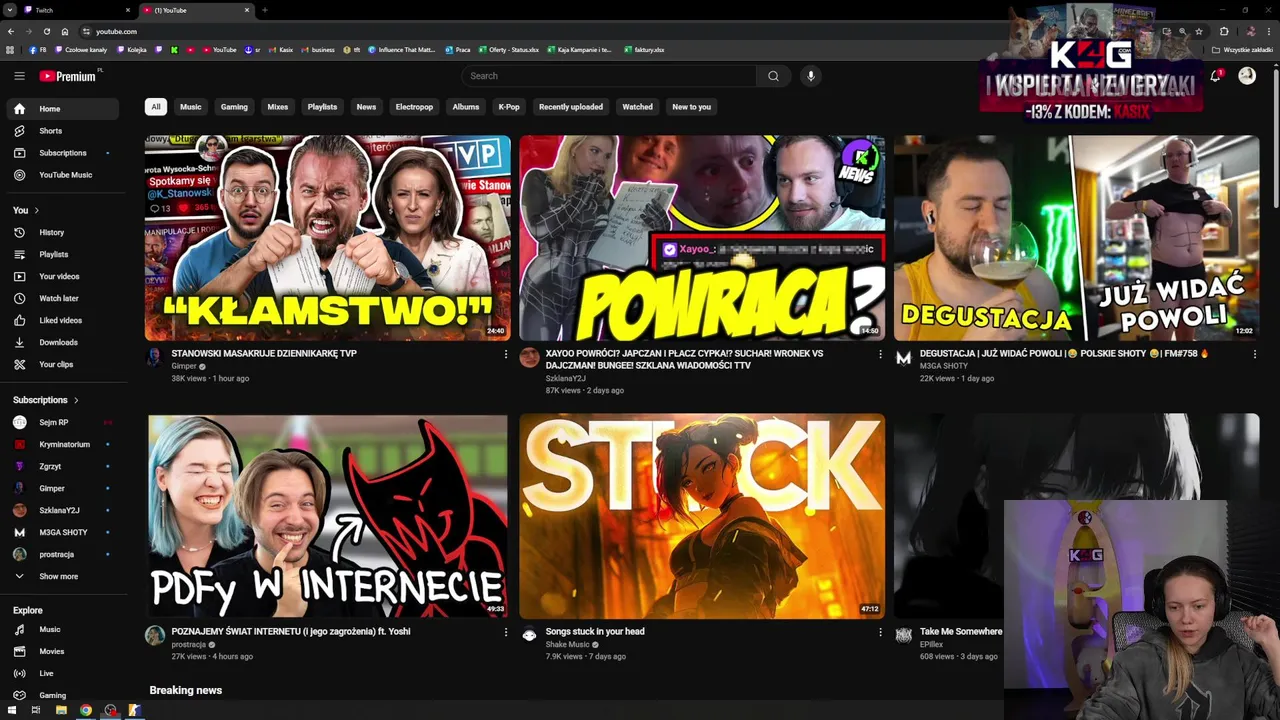Expand Subscriptions section header
This screenshot has width=1280, height=720.
(46, 400)
